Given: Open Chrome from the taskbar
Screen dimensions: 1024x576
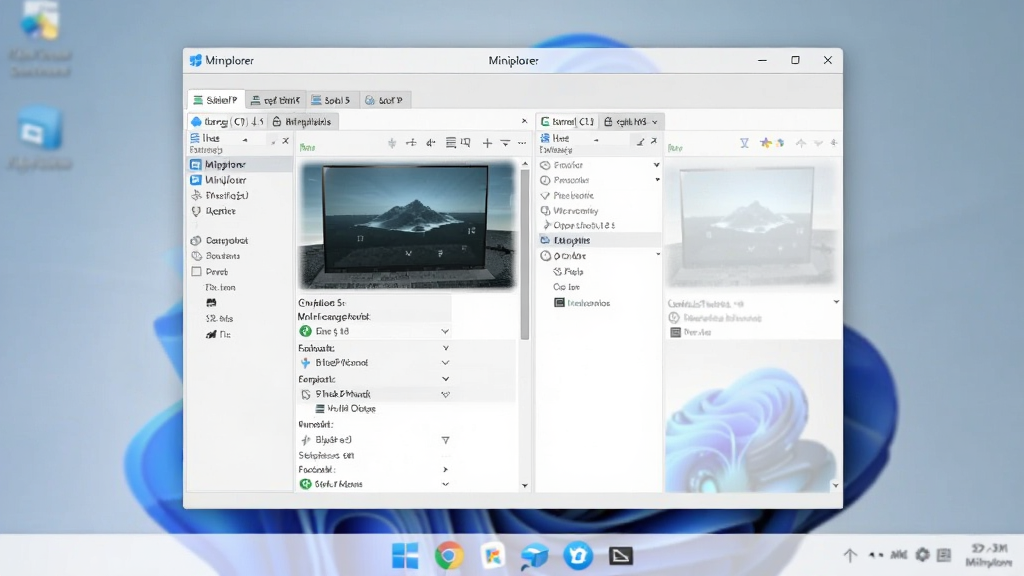Looking at the screenshot, I should pyautogui.click(x=449, y=555).
